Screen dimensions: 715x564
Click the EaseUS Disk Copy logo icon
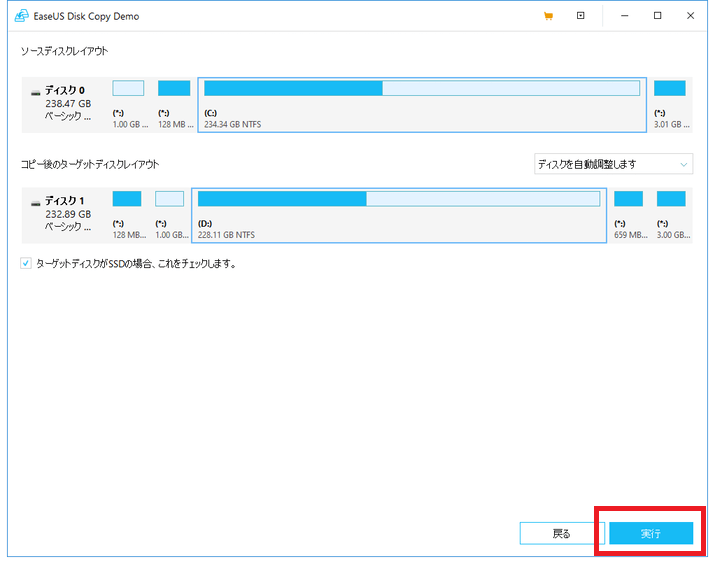pyautogui.click(x=20, y=16)
